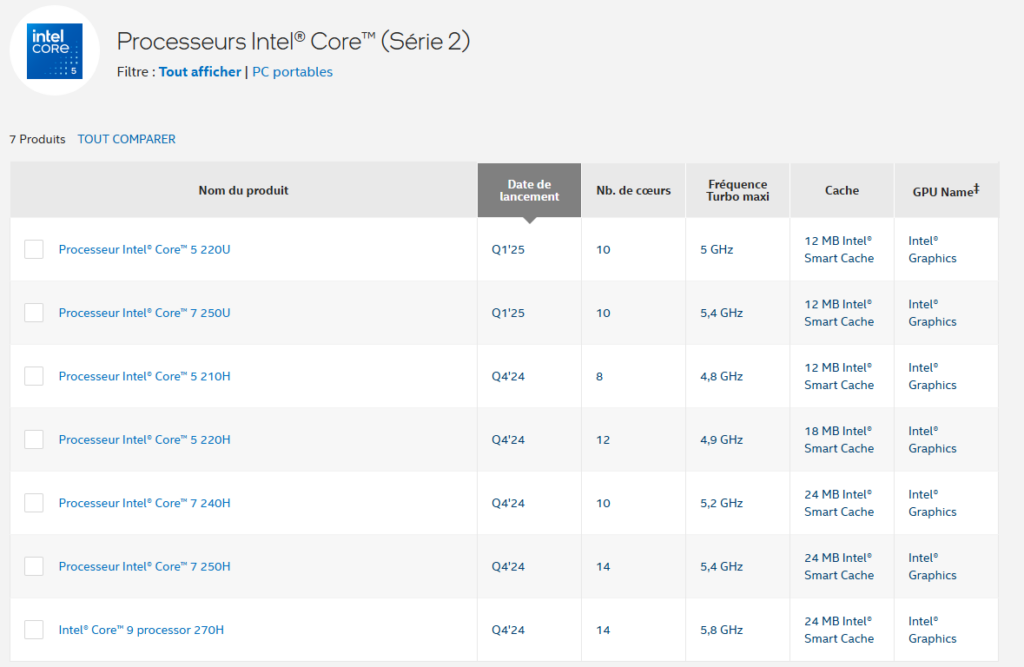Click Q4'24 in the 270H row
Viewport: 1024px width, 667px height.
click(508, 630)
